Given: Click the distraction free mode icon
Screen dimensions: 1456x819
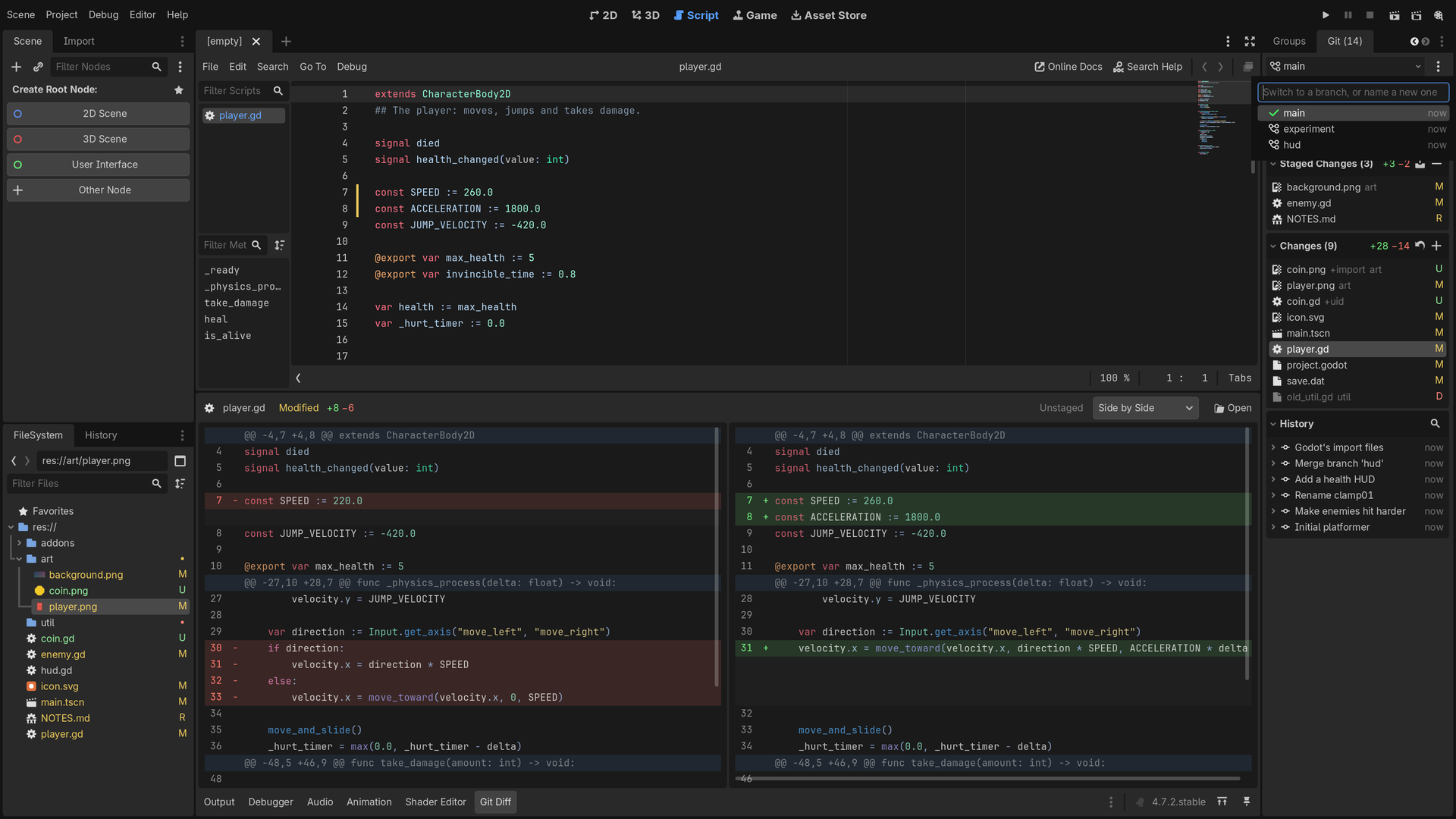Looking at the screenshot, I should (1250, 41).
